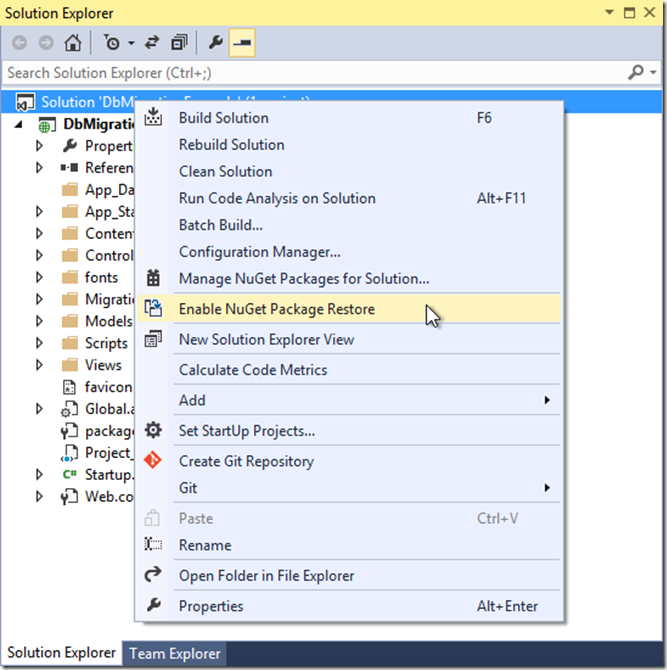
Task: Click the Startup C# file icon
Action: tap(70, 475)
